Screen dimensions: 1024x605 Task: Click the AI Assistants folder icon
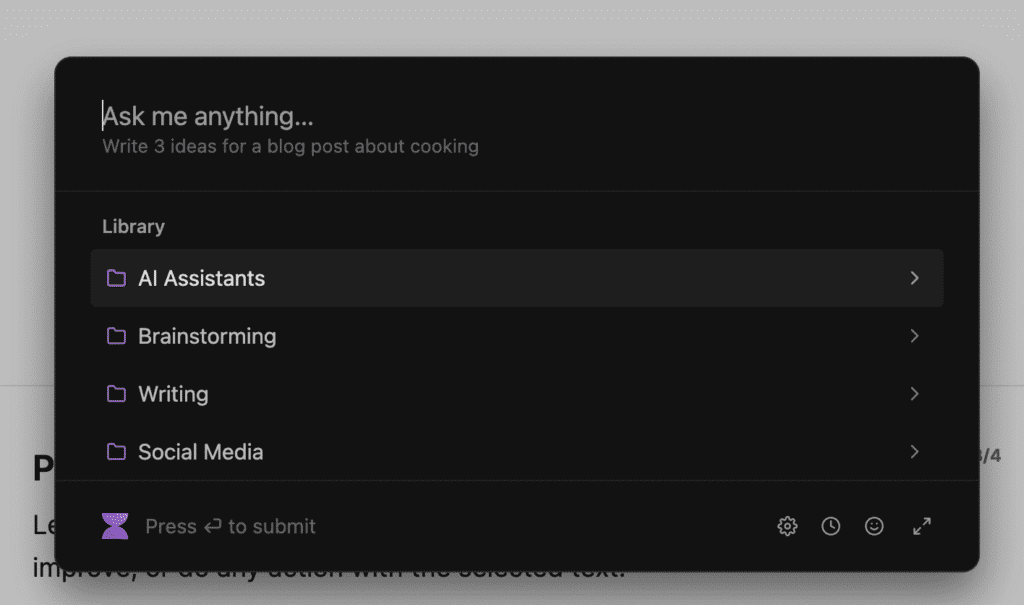point(116,278)
